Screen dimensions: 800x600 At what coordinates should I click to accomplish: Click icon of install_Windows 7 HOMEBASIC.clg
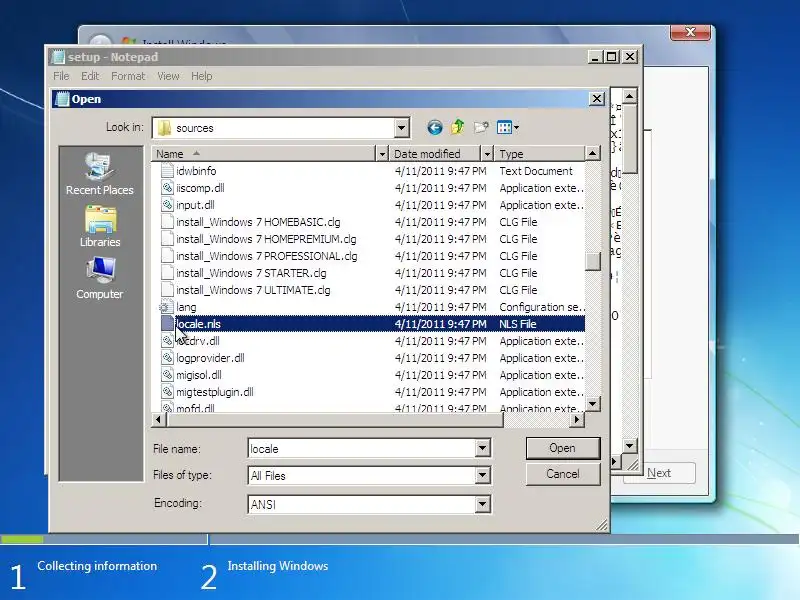click(x=167, y=221)
